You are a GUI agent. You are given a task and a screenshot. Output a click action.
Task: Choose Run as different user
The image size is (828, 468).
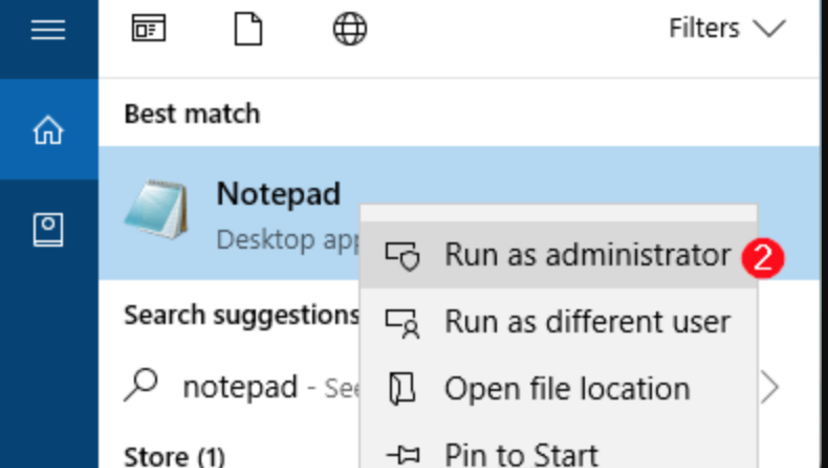pyautogui.click(x=559, y=322)
